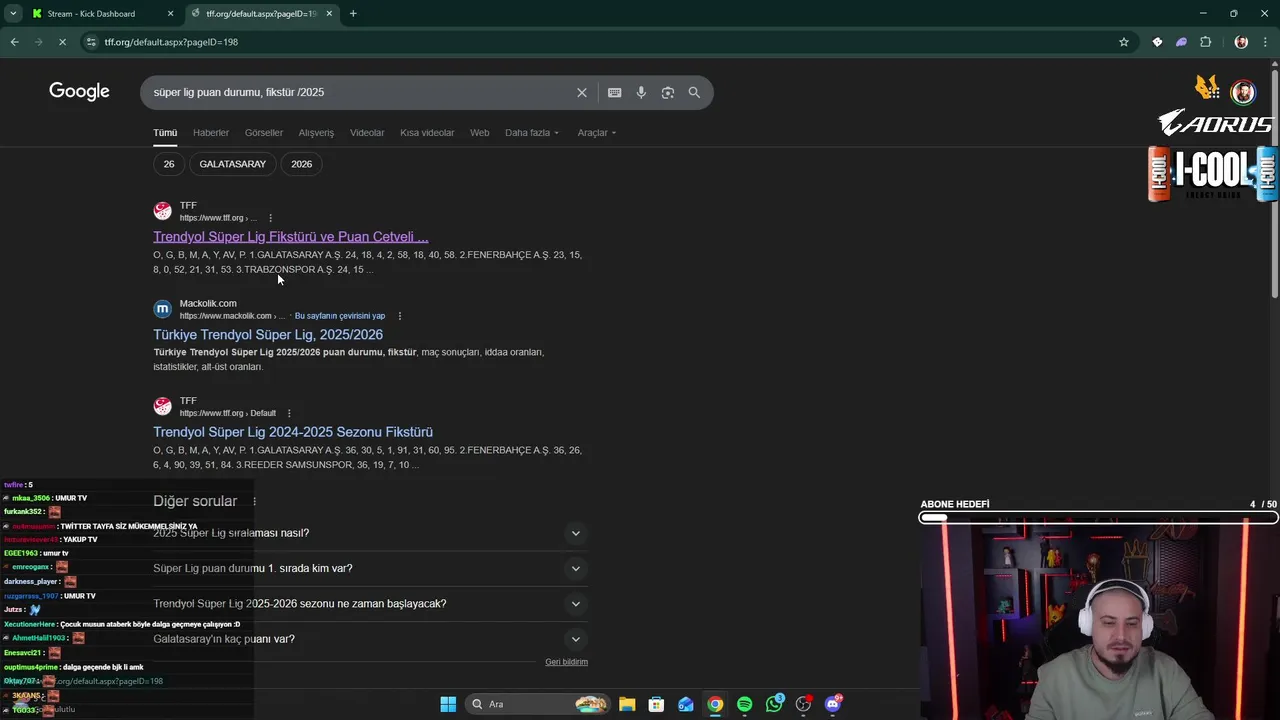Apply the 2026 filter chip
1280x720 pixels.
coord(302,164)
